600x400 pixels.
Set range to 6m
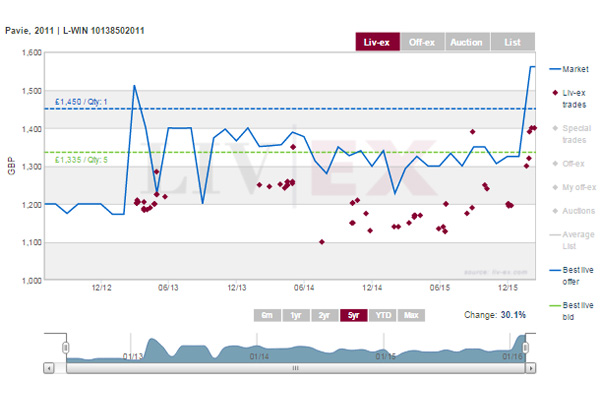pyautogui.click(x=267, y=315)
